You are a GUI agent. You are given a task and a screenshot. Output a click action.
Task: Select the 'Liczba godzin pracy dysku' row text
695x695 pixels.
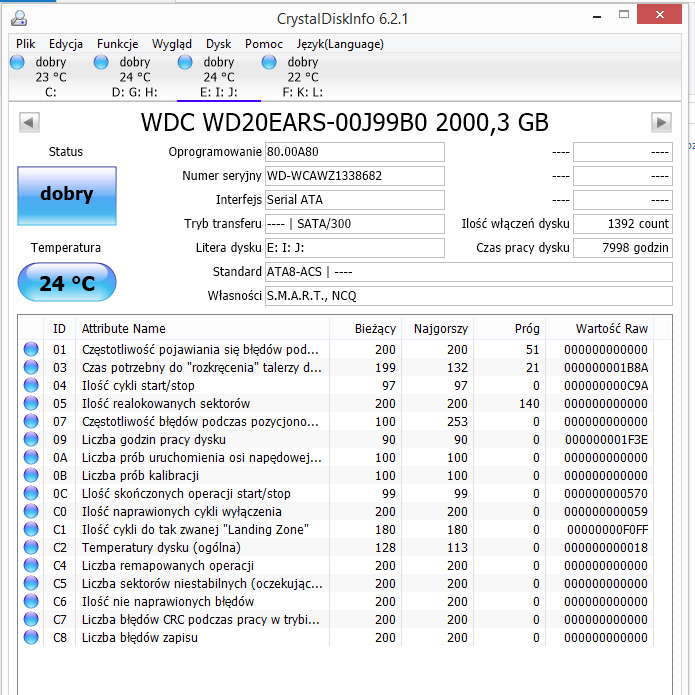[x=153, y=439]
